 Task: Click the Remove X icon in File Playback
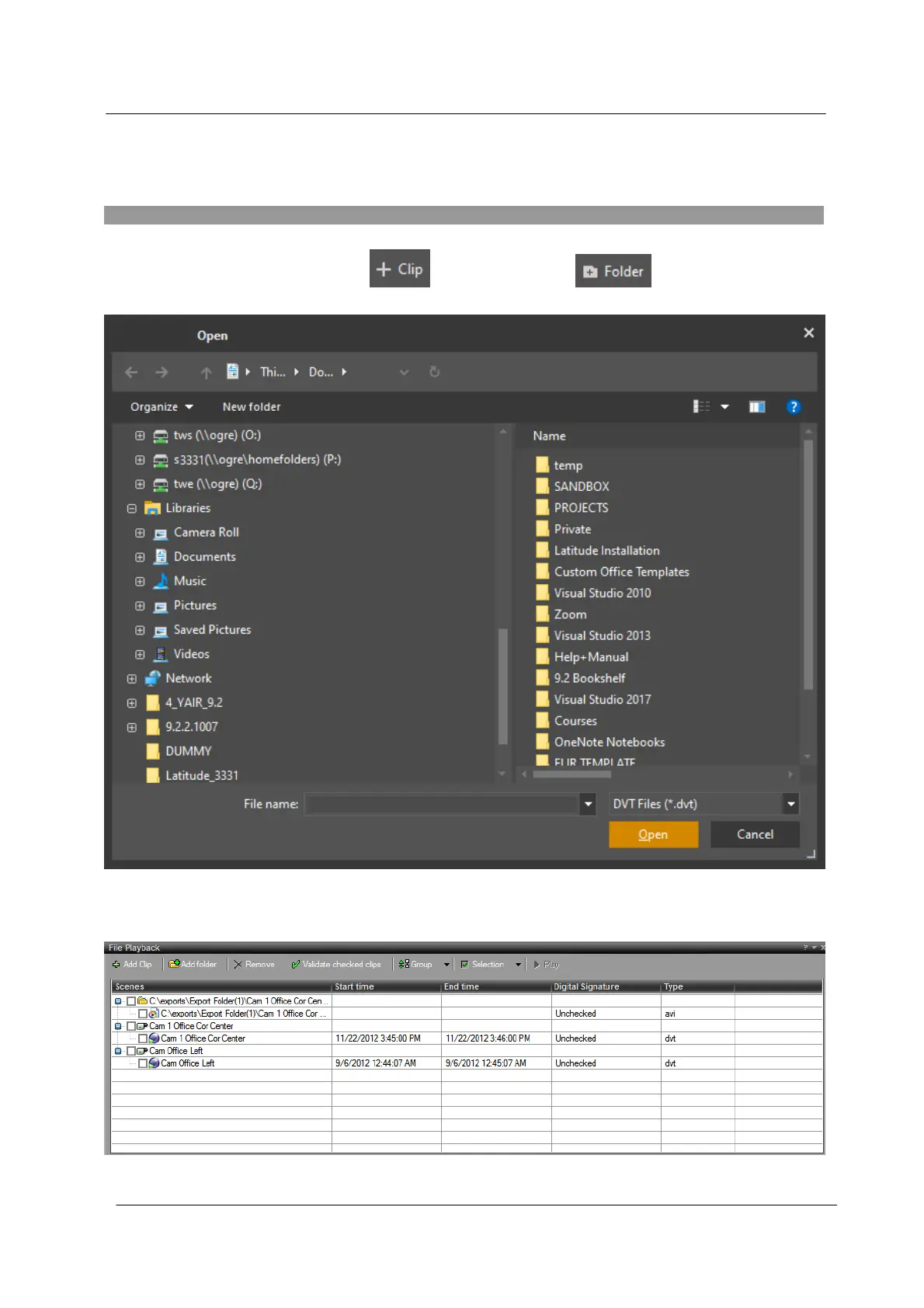coord(238,965)
